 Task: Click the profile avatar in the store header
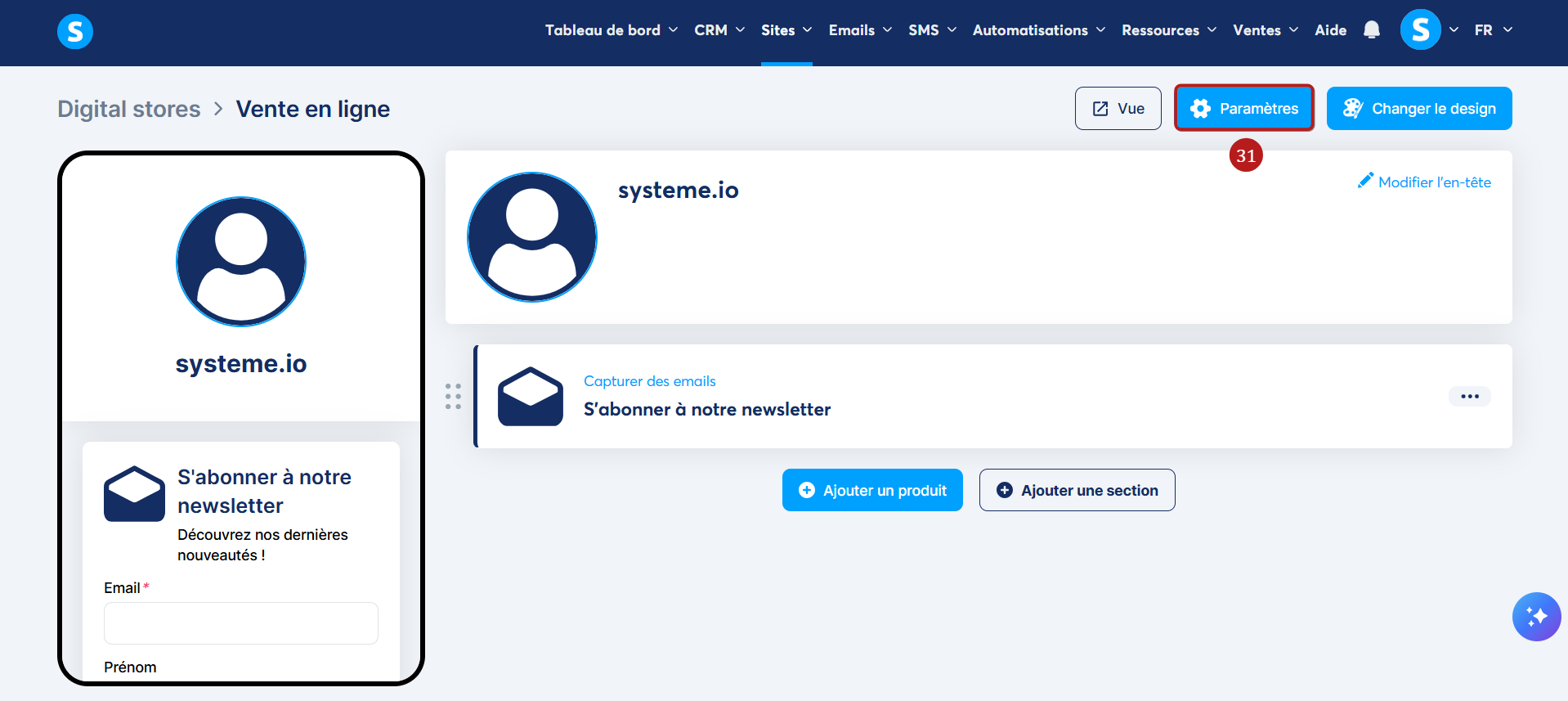[x=532, y=237]
